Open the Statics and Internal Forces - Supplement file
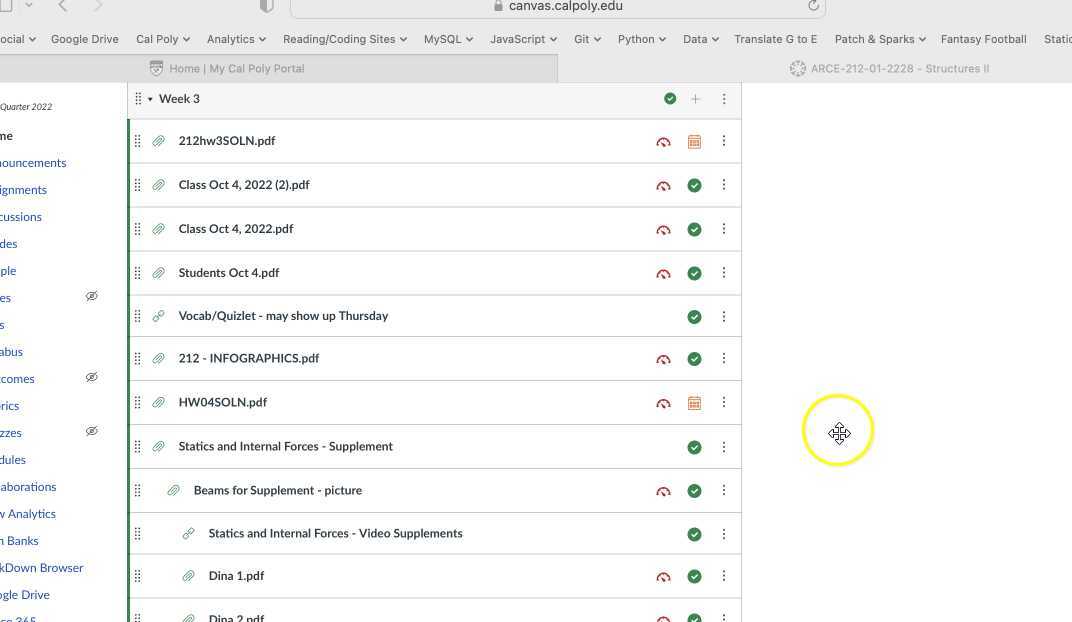 pyautogui.click(x=285, y=446)
